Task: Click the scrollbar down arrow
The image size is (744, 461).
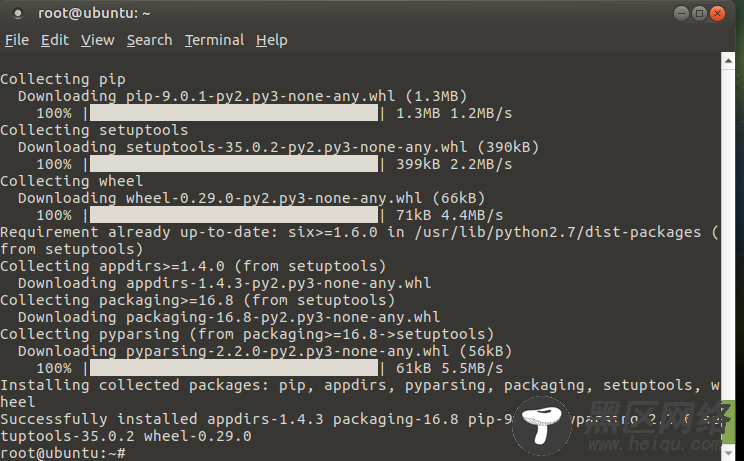Action: pyautogui.click(x=728, y=452)
